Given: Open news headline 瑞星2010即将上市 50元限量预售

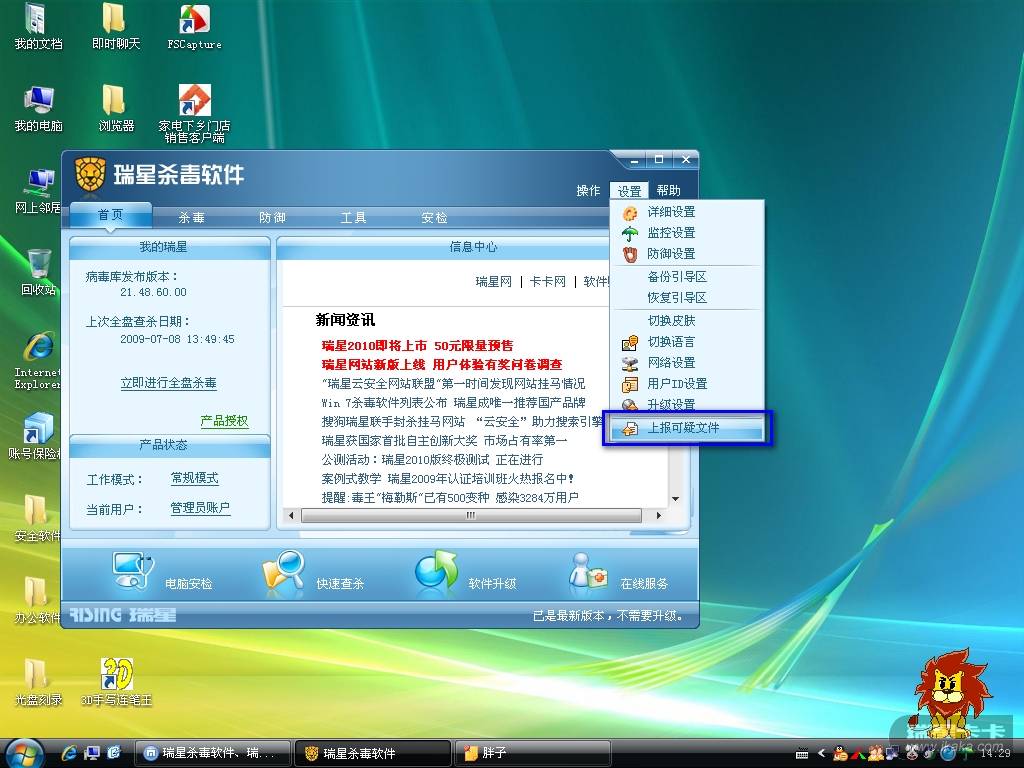Looking at the screenshot, I should (417, 345).
